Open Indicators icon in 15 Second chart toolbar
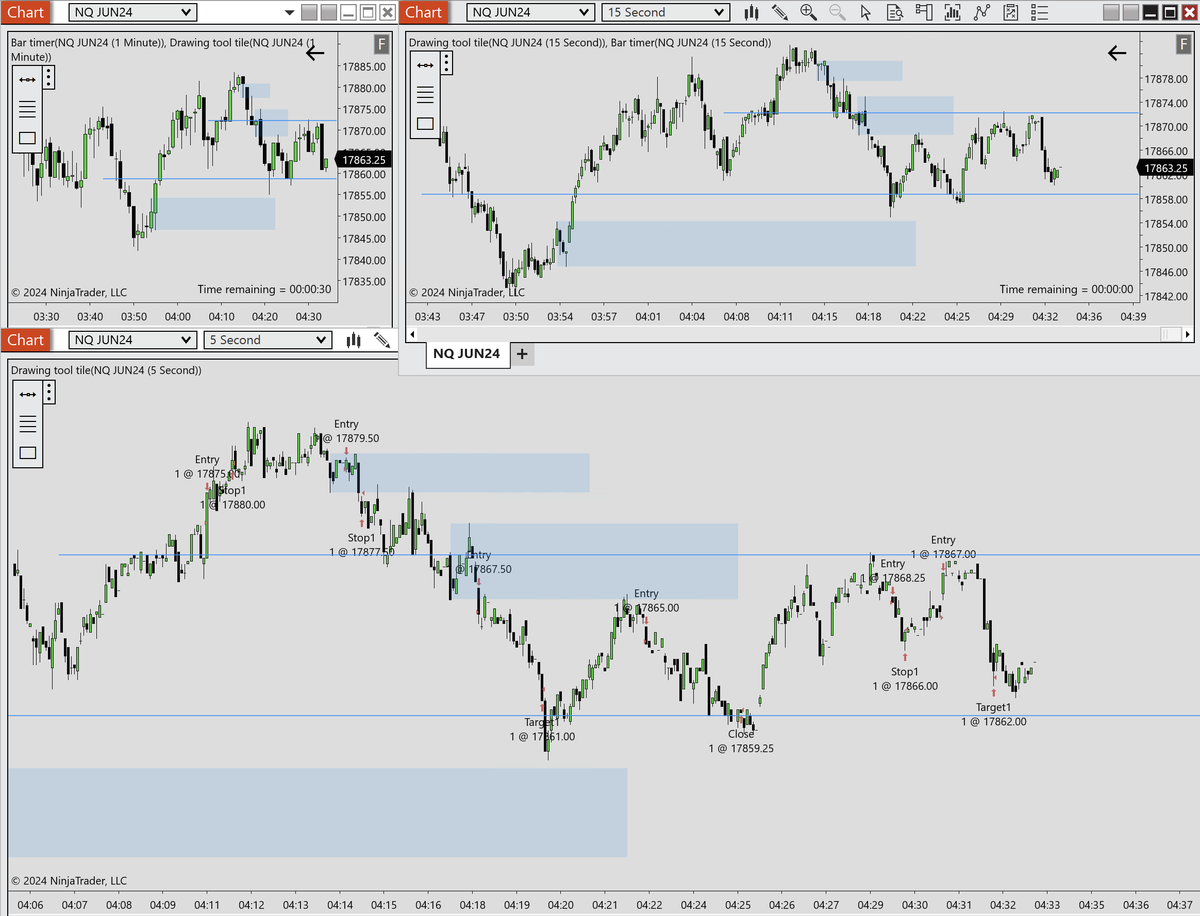This screenshot has width=1200, height=916. (953, 12)
